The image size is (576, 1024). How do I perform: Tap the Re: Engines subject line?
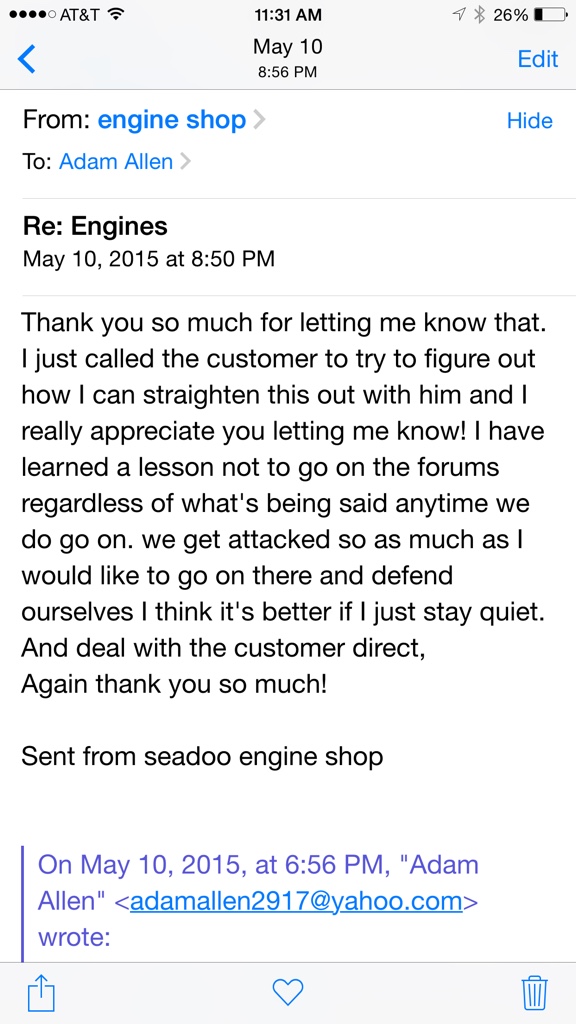[x=95, y=227]
